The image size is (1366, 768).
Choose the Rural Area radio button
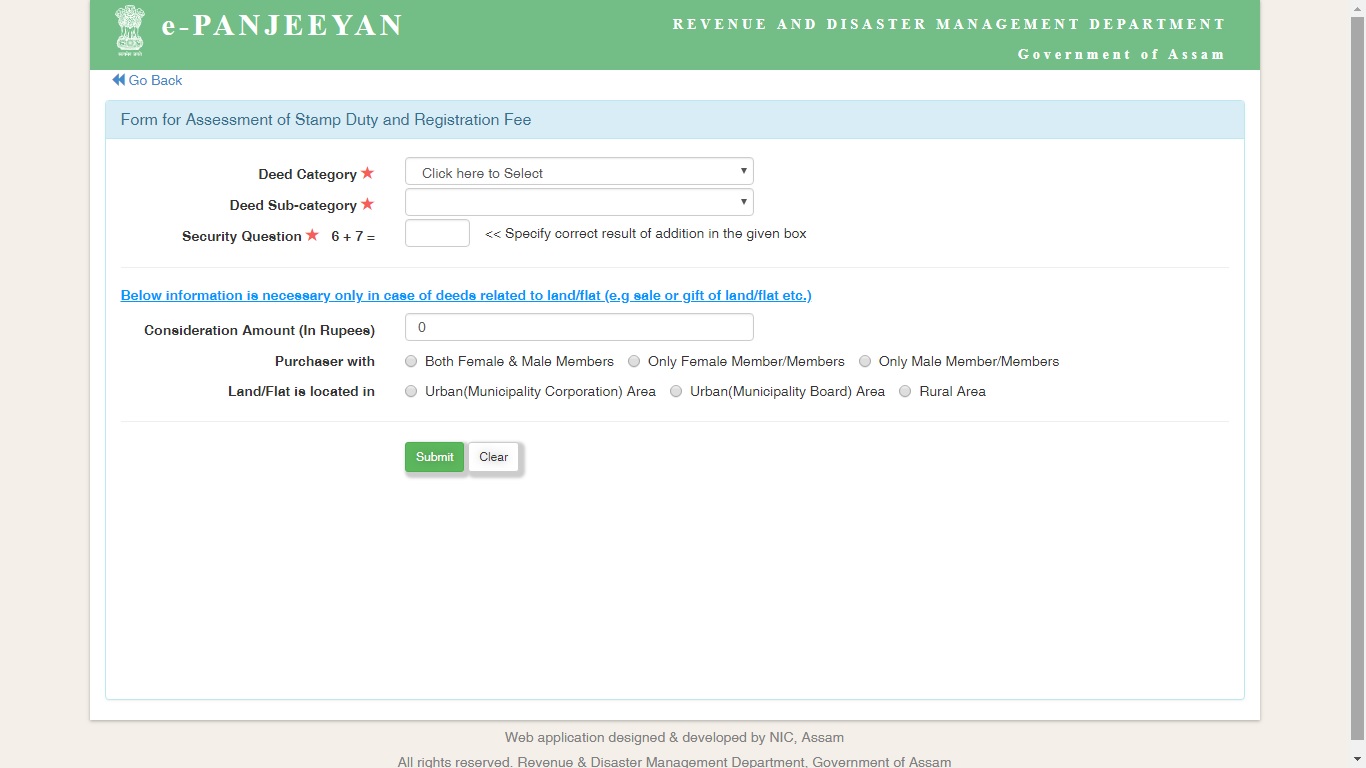pyautogui.click(x=905, y=391)
